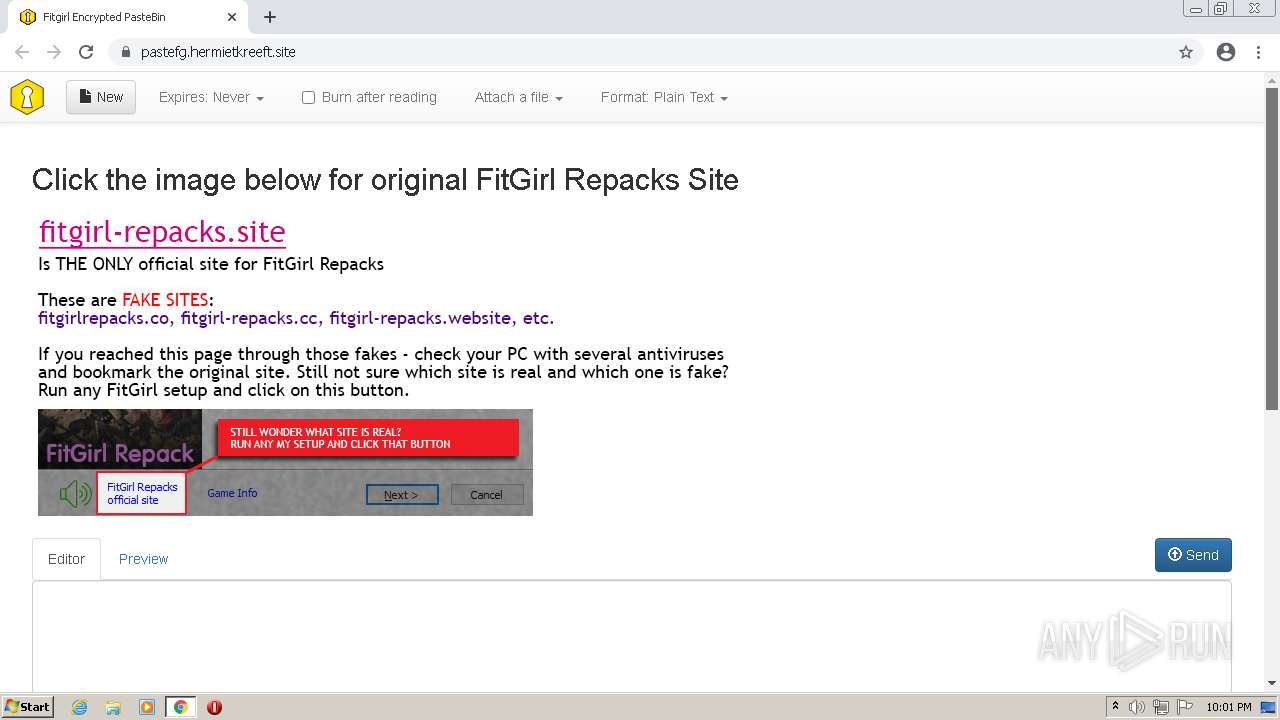Screen dimensions: 1280x720
Task: Open the Expires: Never dropdown
Action: 211,97
